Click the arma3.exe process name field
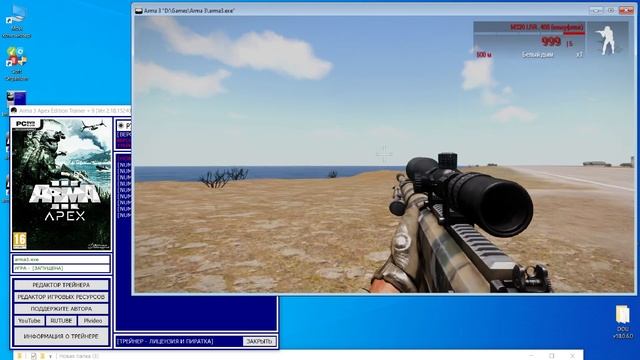The image size is (640, 360). click(61, 260)
